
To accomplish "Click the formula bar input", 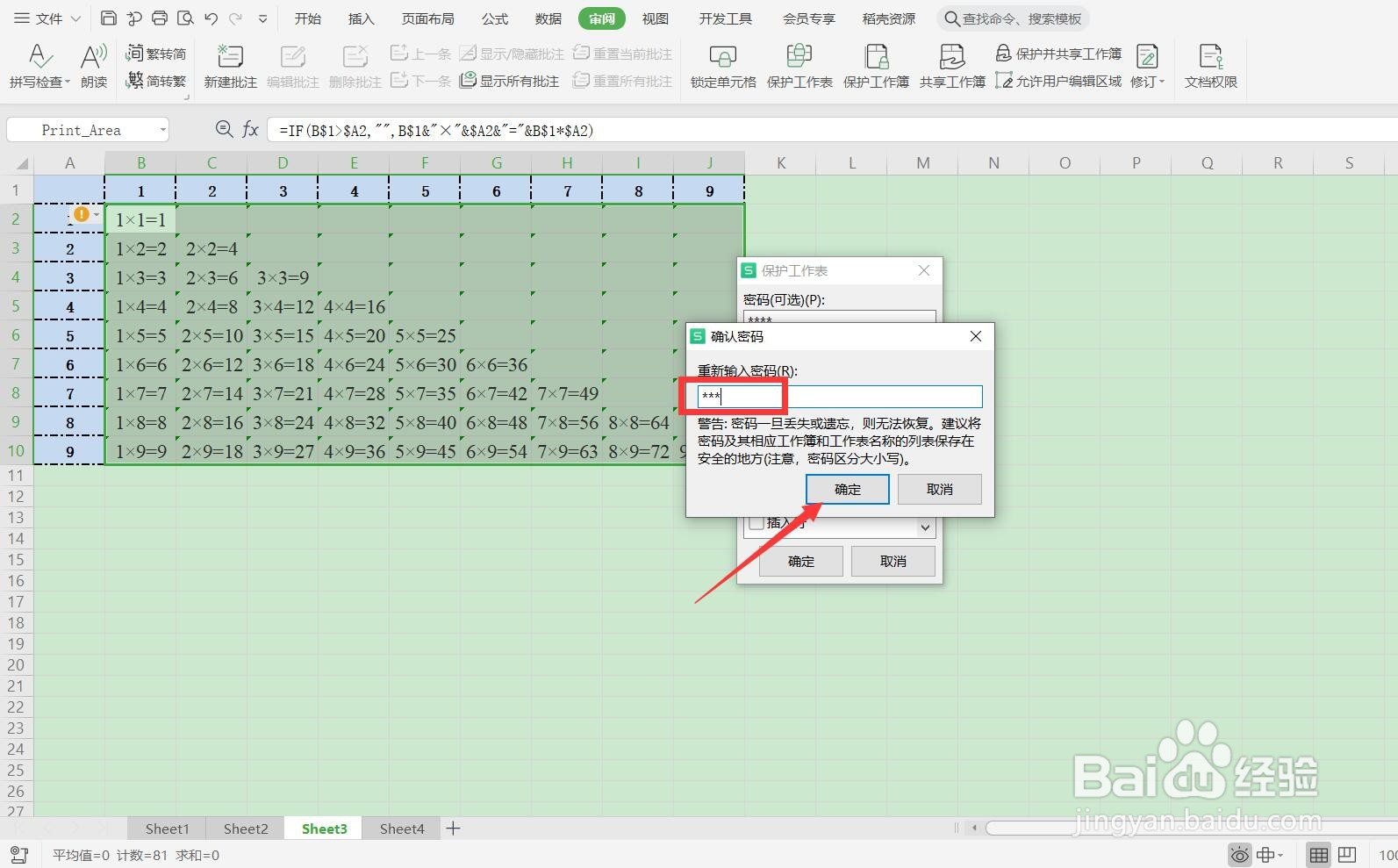I will (x=832, y=130).
